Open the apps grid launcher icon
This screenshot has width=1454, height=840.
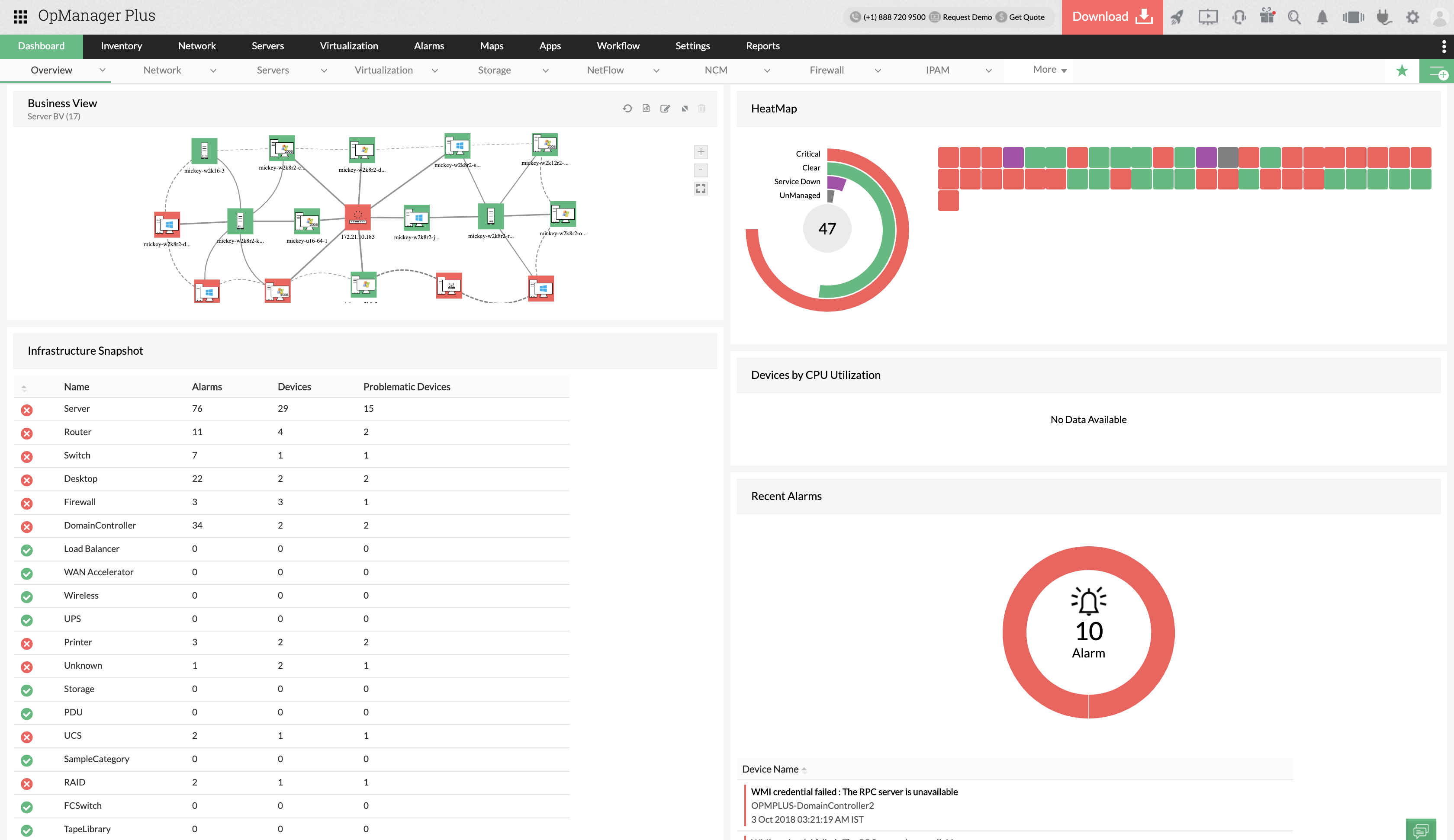(20, 17)
